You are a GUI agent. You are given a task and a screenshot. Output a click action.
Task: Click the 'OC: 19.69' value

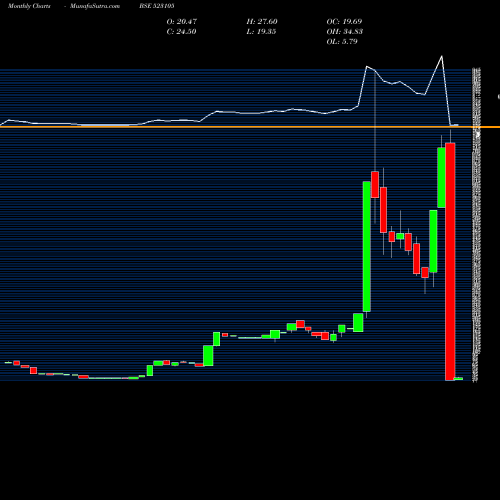344,21
